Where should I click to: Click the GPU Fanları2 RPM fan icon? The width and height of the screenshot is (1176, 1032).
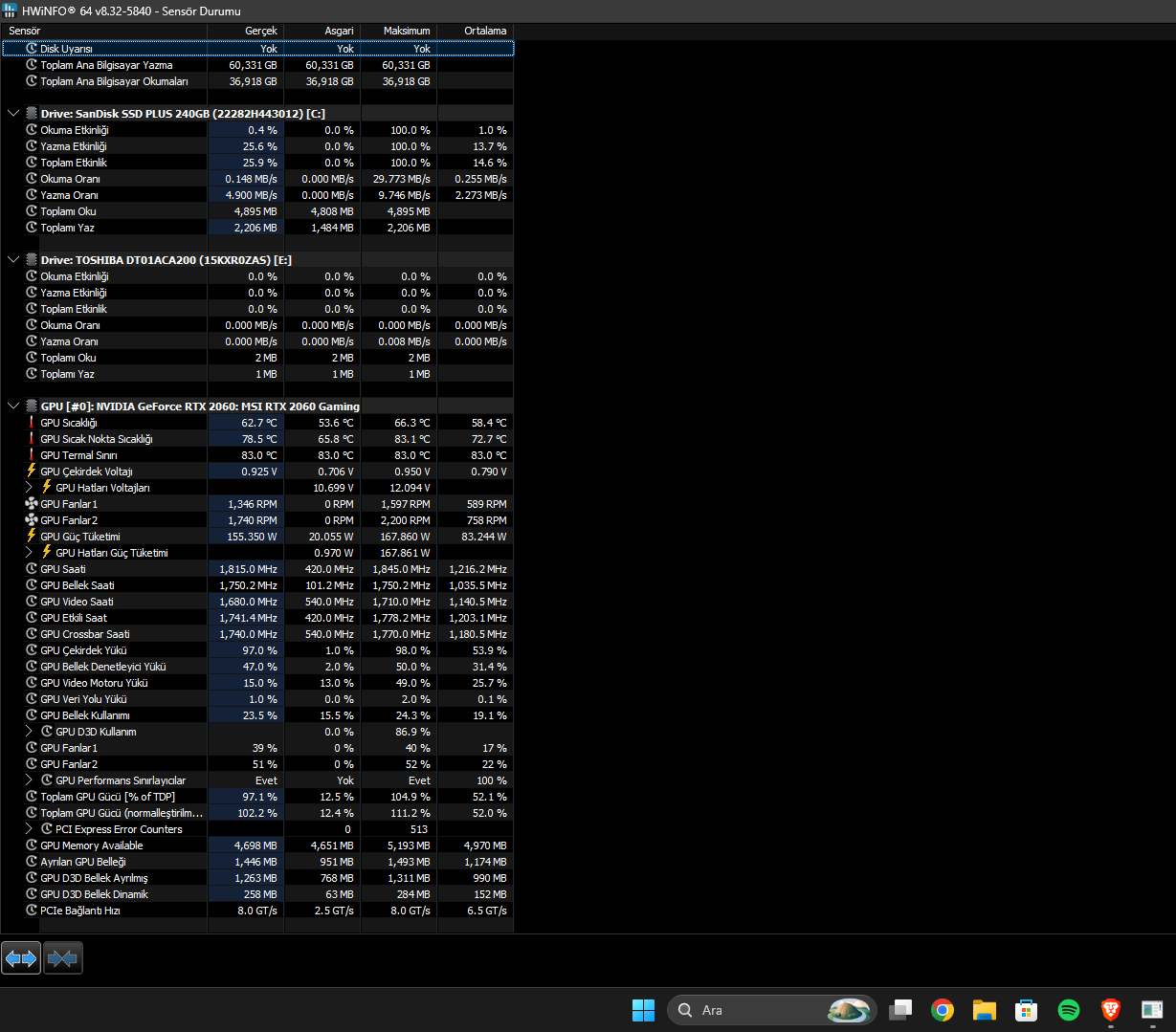tap(32, 520)
